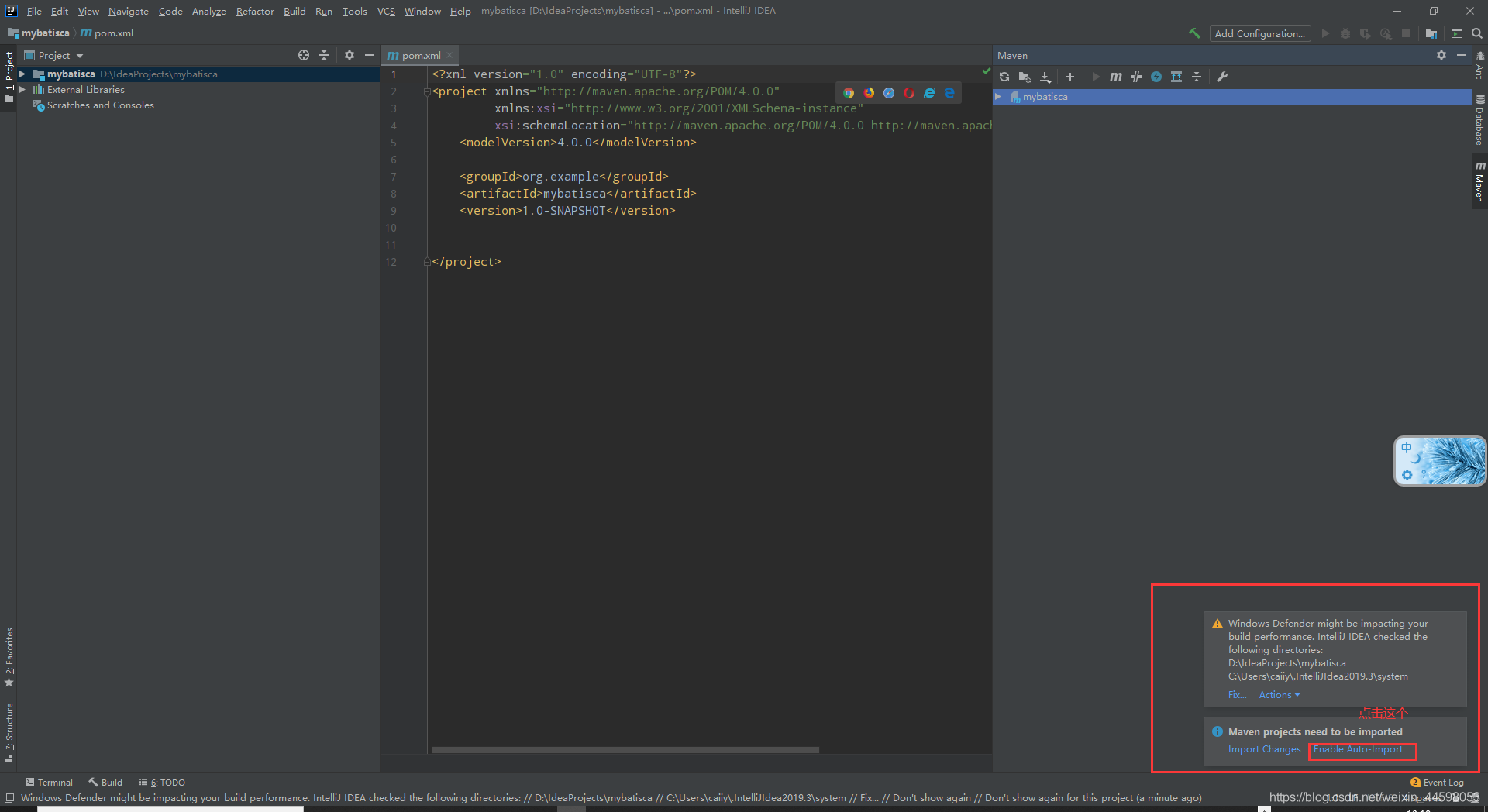The width and height of the screenshot is (1488, 812).
Task: Click the editor horizontal scrollbar
Action: pos(625,750)
